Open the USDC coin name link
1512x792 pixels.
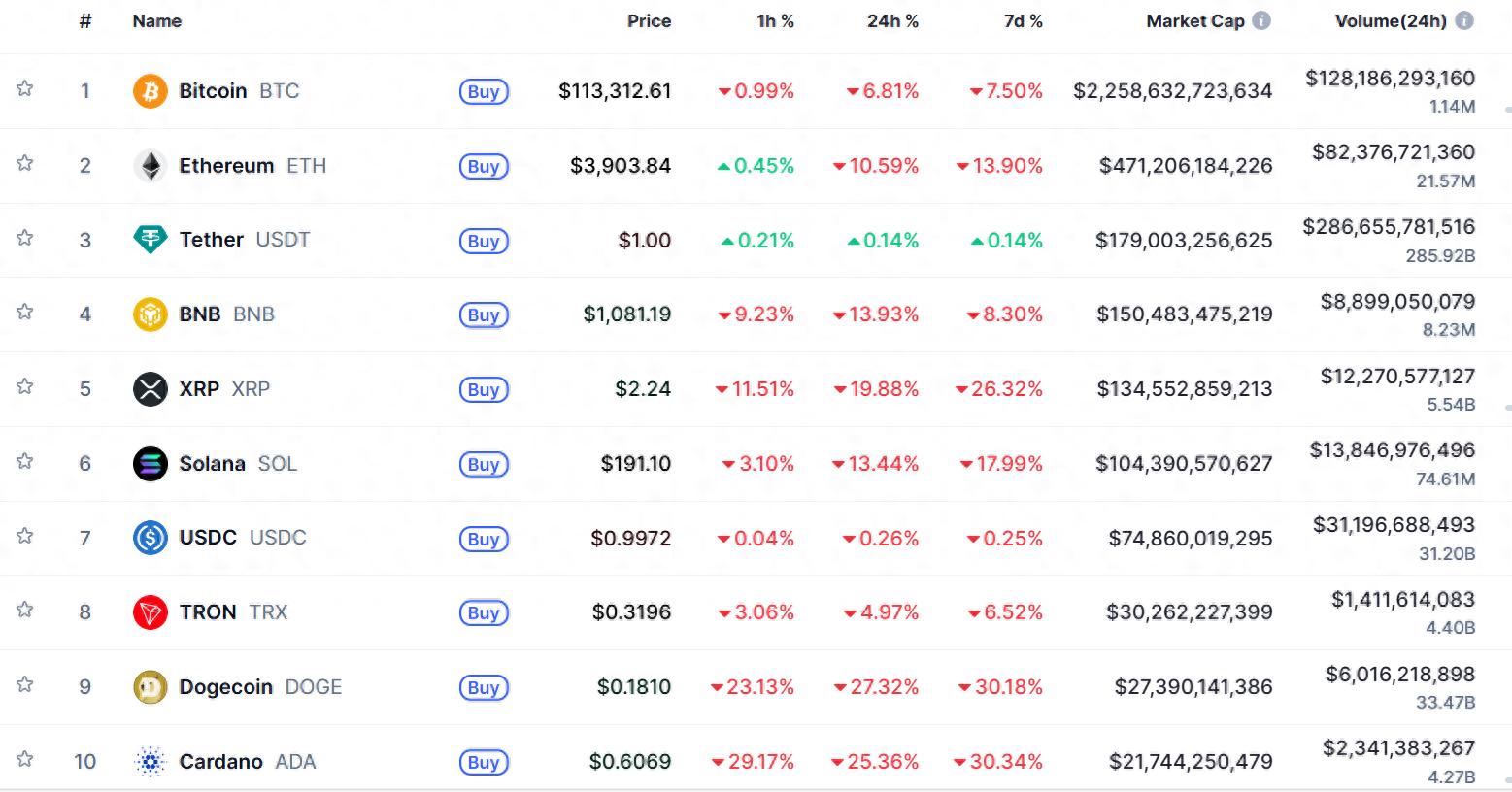click(208, 538)
